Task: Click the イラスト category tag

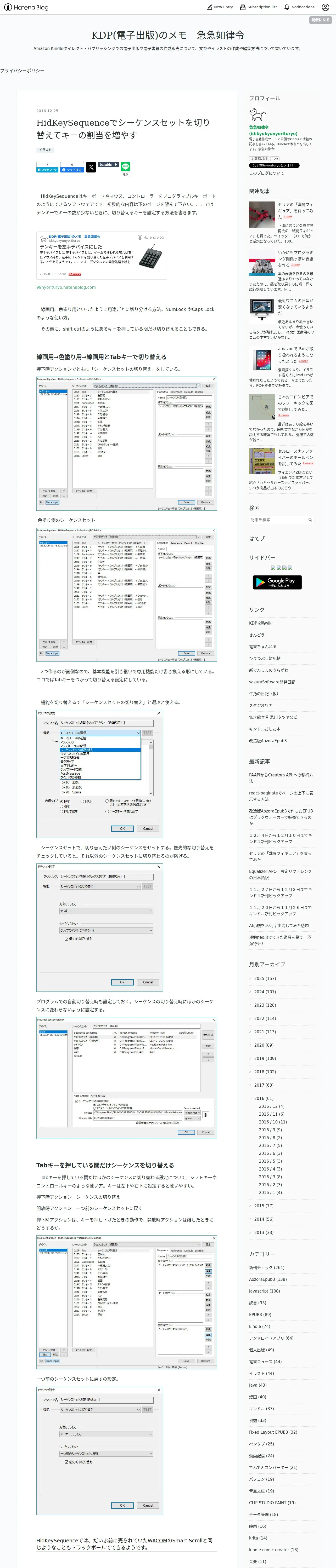Action: [45, 150]
